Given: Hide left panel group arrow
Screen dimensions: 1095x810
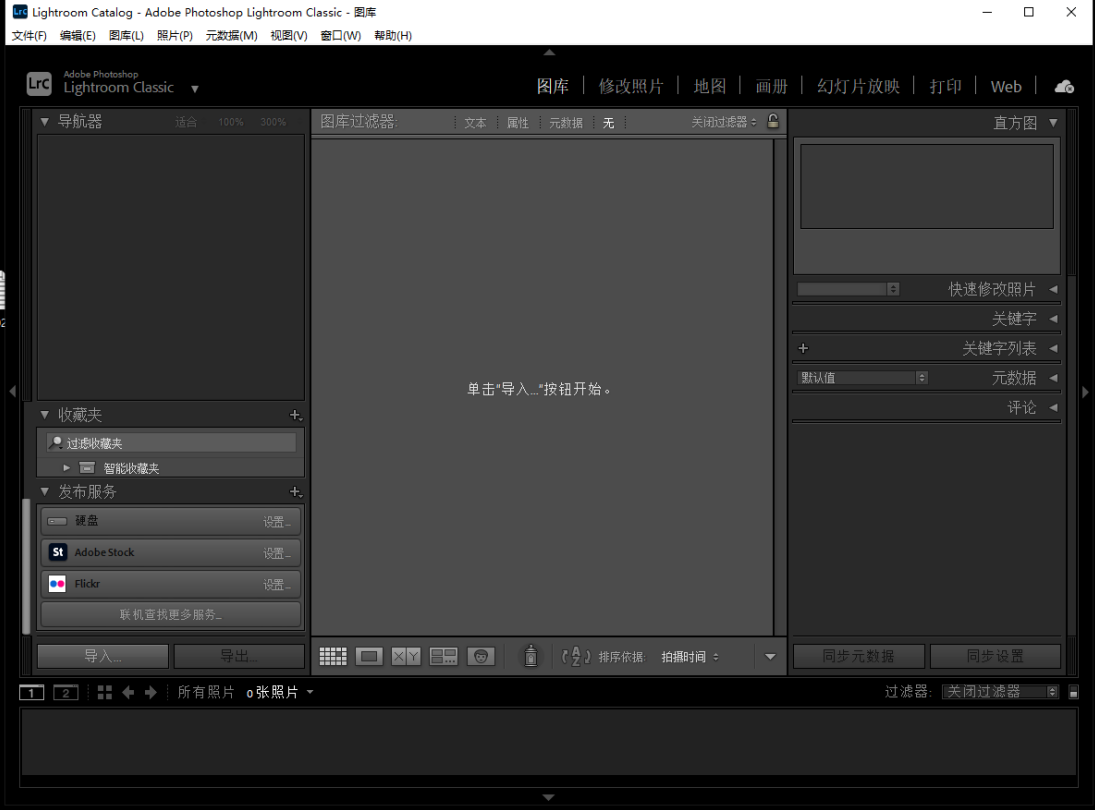Looking at the screenshot, I should point(12,392).
